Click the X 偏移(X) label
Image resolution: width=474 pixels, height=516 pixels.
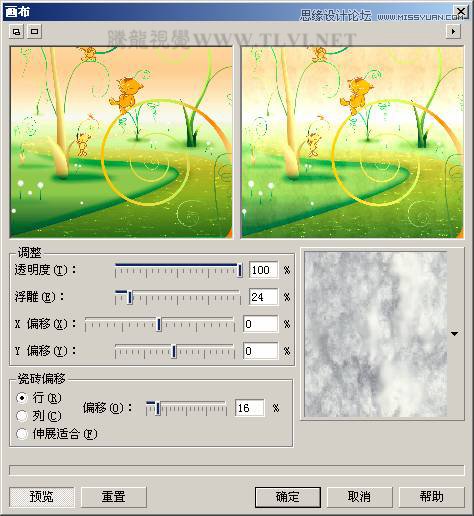point(45,324)
